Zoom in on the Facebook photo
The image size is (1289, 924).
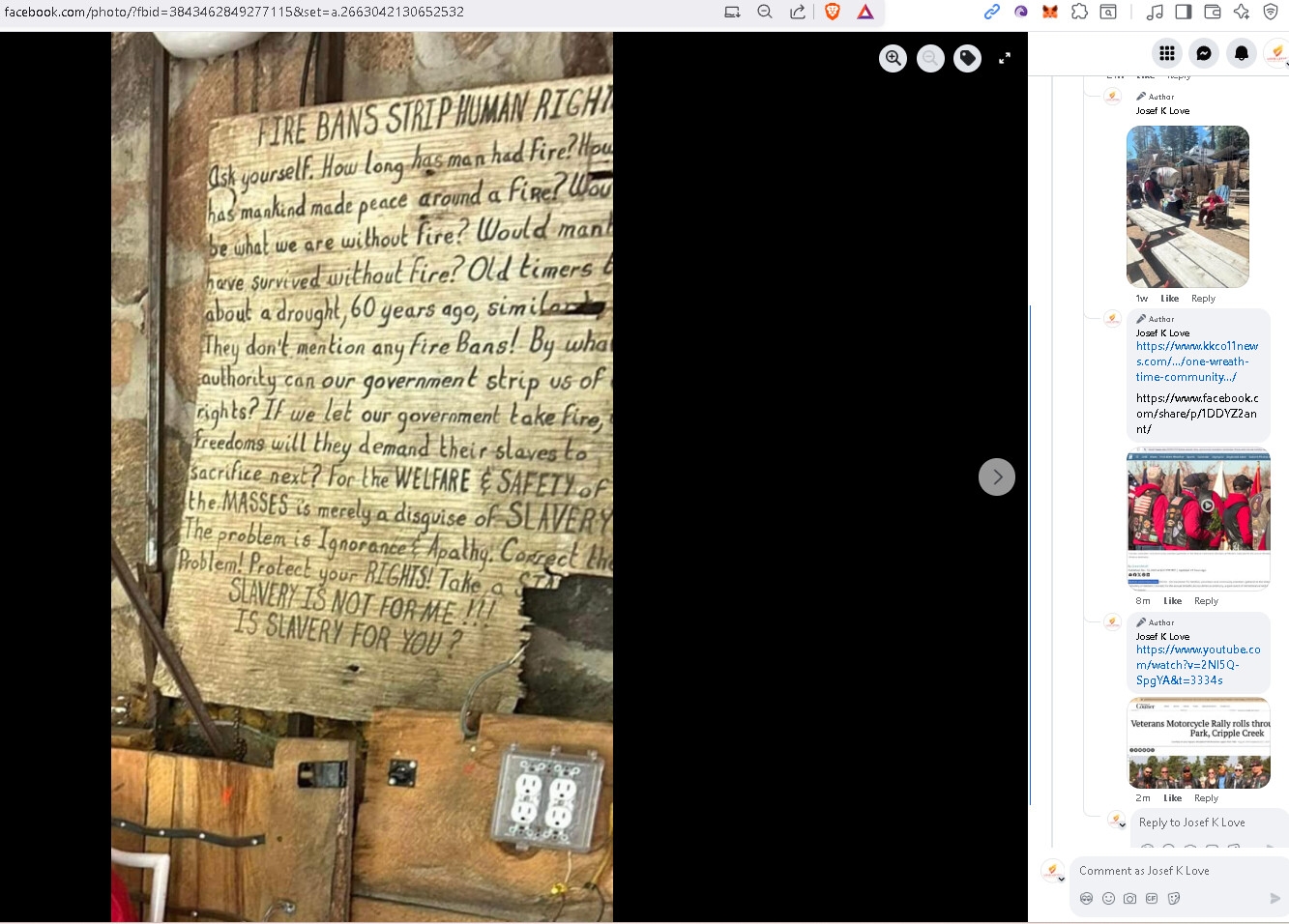click(893, 59)
